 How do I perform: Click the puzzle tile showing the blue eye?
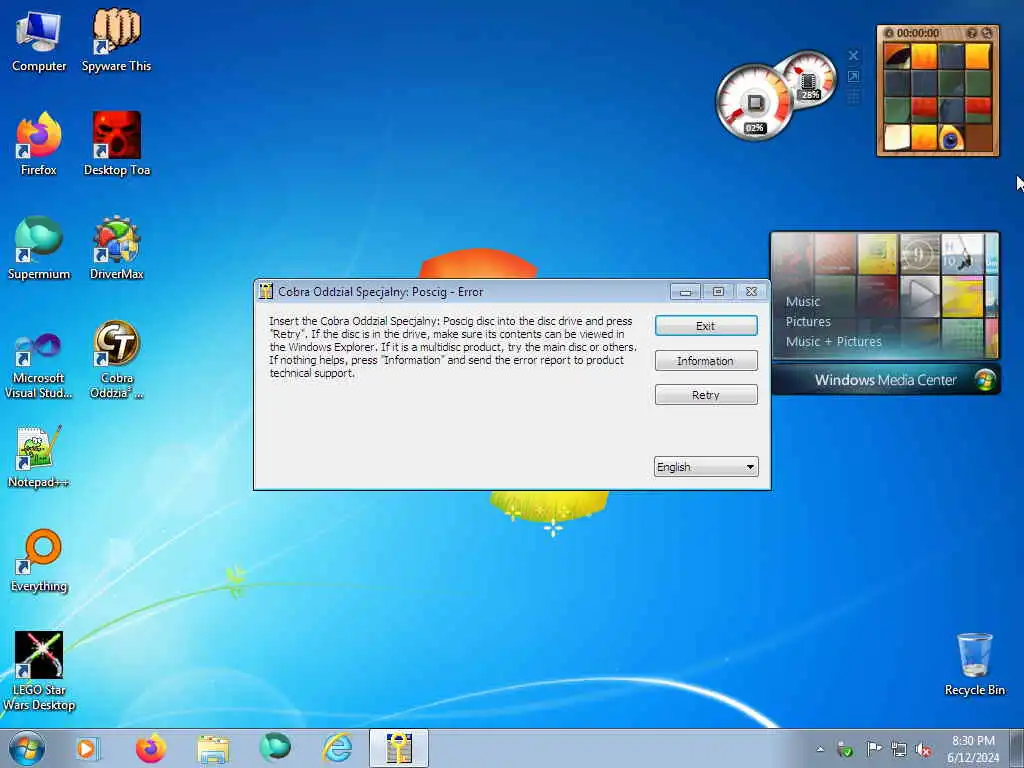point(951,138)
